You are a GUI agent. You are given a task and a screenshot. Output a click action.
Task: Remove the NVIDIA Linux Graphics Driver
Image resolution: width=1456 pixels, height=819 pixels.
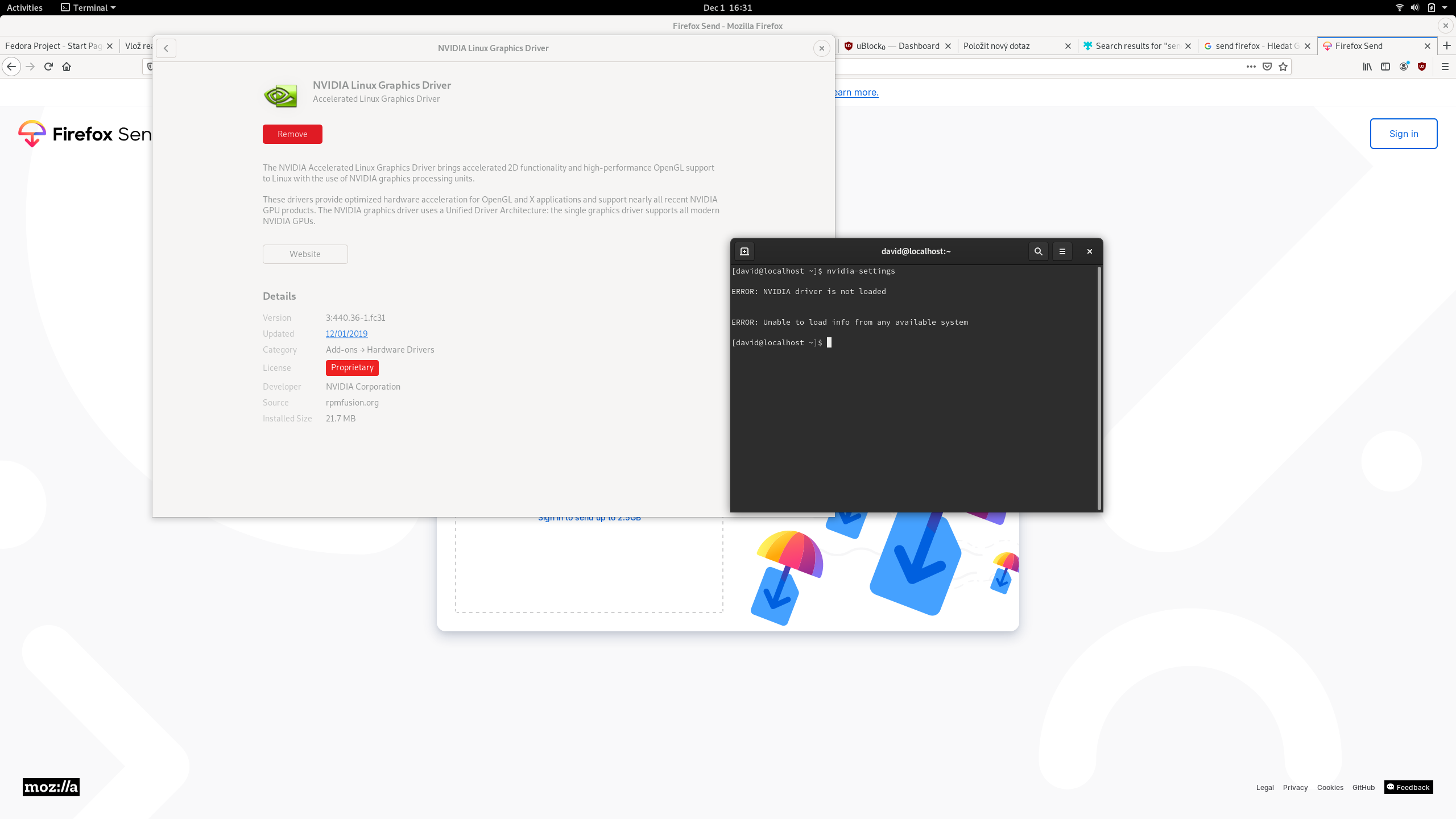292,134
